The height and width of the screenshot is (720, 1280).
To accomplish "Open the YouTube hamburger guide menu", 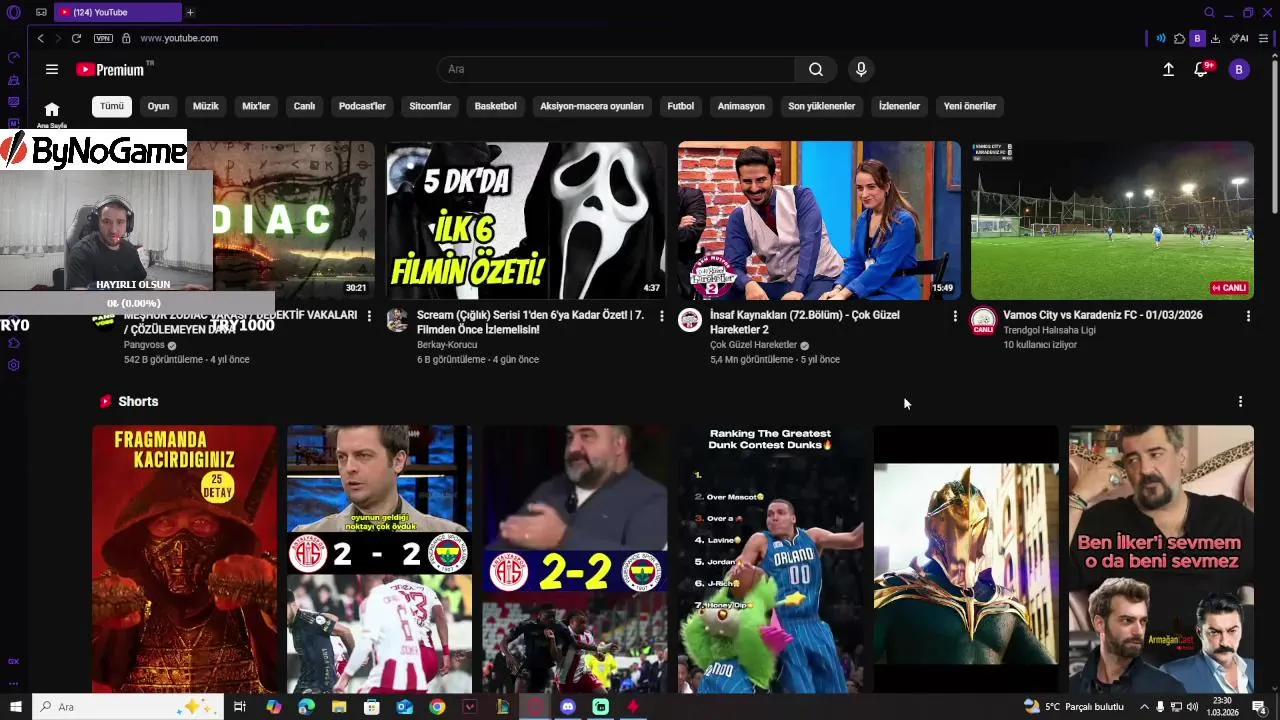I will coord(52,69).
